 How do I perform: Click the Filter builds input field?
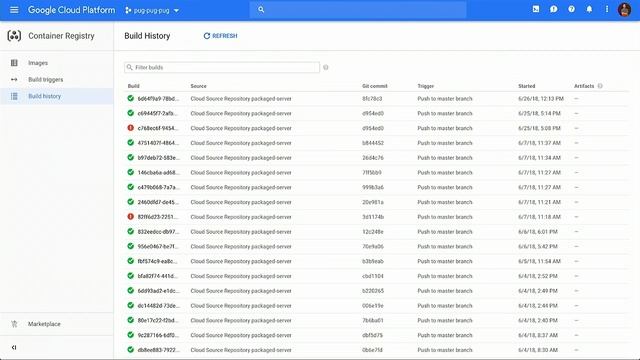click(x=222, y=67)
